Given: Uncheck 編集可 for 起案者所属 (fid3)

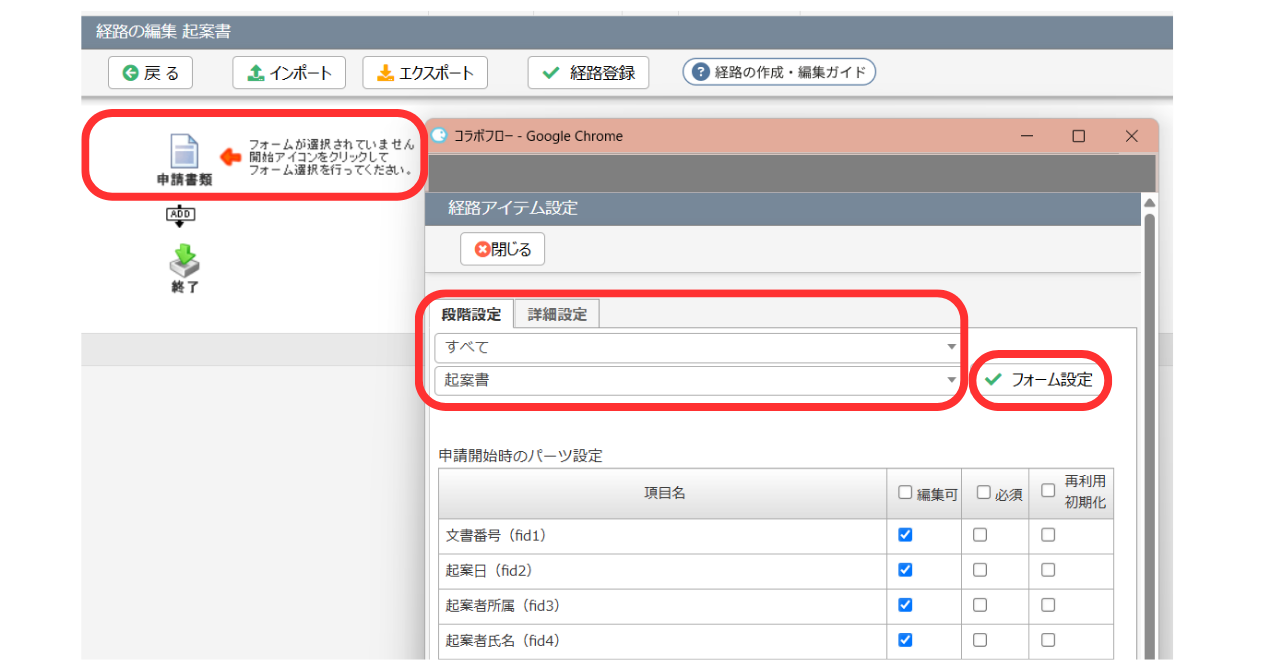Looking at the screenshot, I should [x=905, y=605].
